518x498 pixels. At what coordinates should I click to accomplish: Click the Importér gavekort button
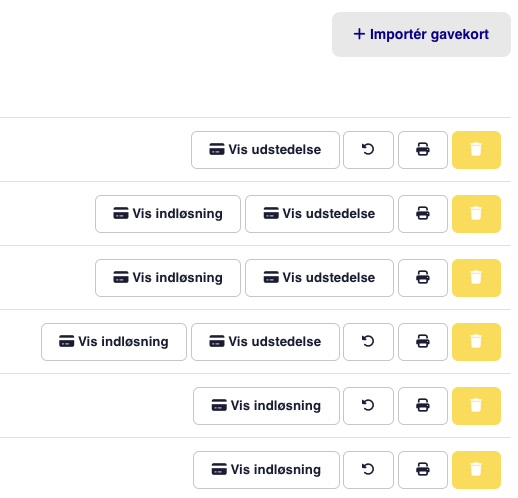point(421,35)
